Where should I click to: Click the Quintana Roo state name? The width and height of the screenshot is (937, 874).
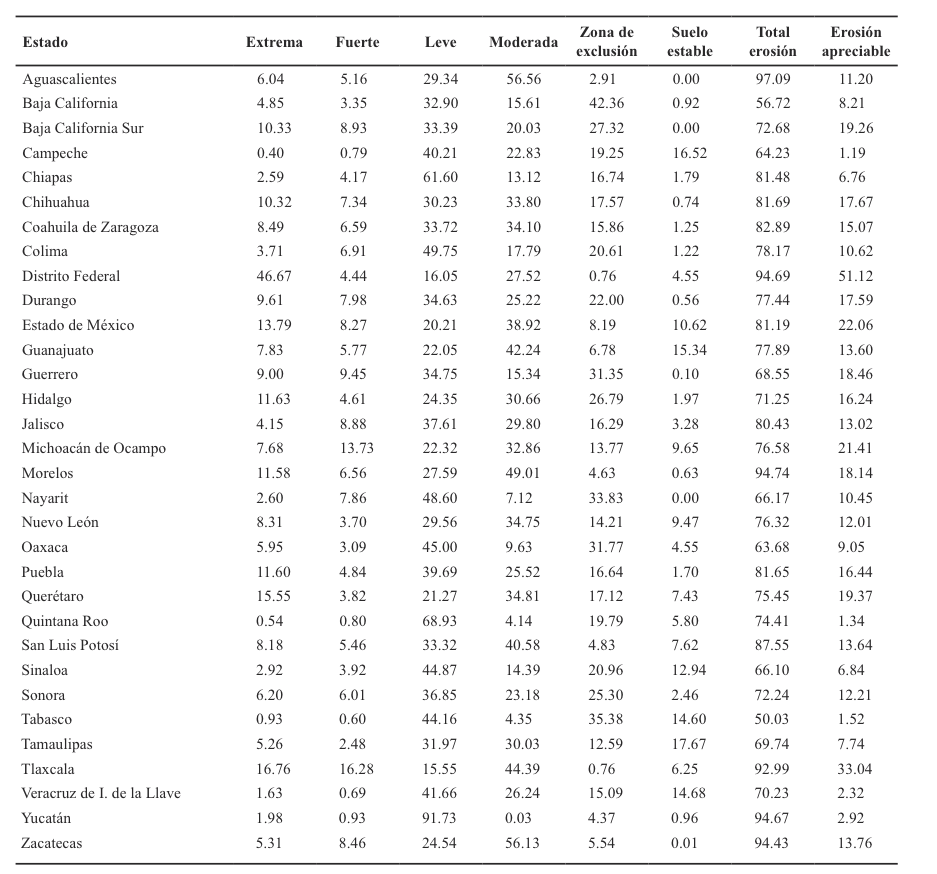point(64,621)
